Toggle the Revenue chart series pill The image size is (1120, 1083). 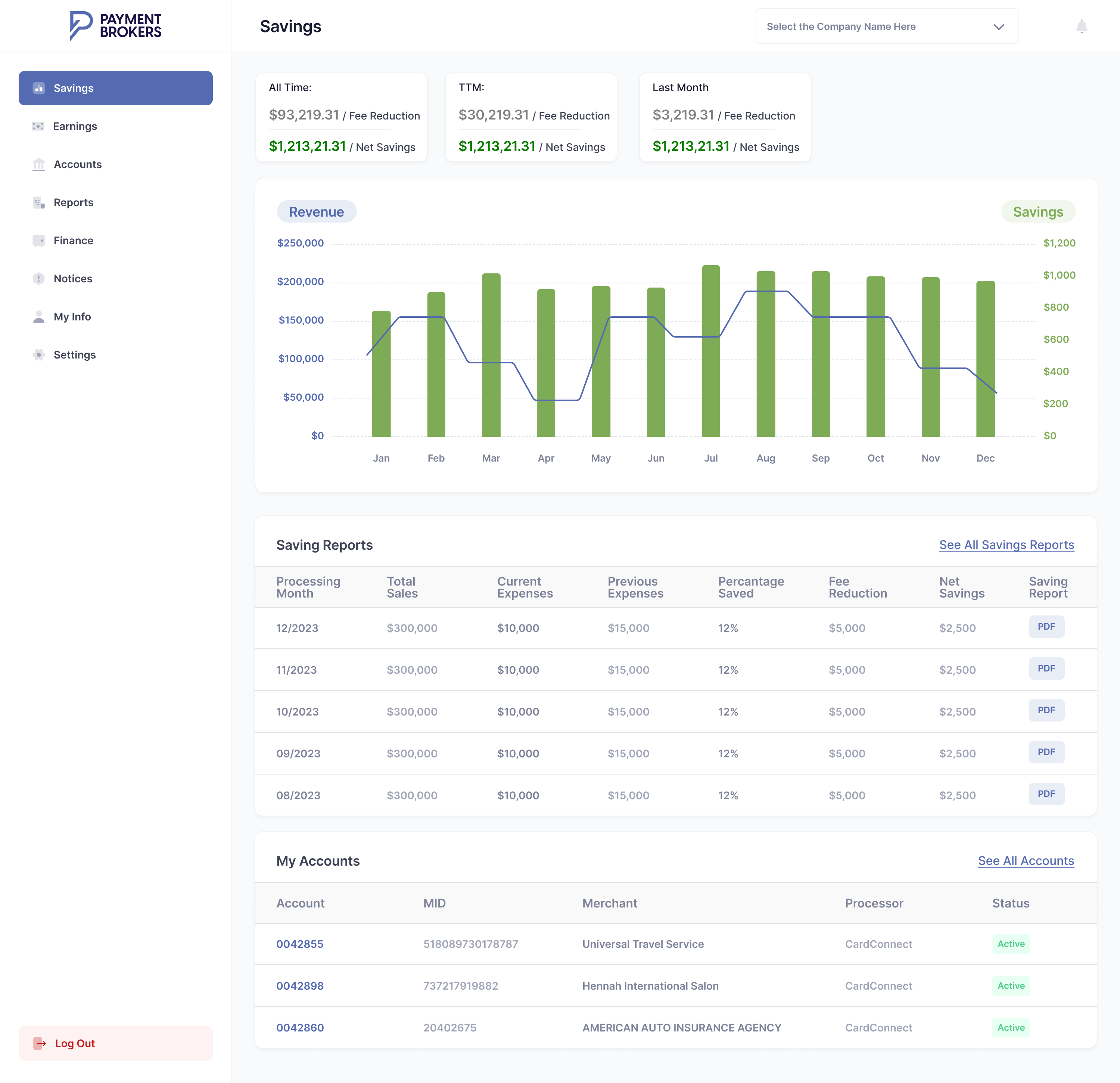click(317, 212)
